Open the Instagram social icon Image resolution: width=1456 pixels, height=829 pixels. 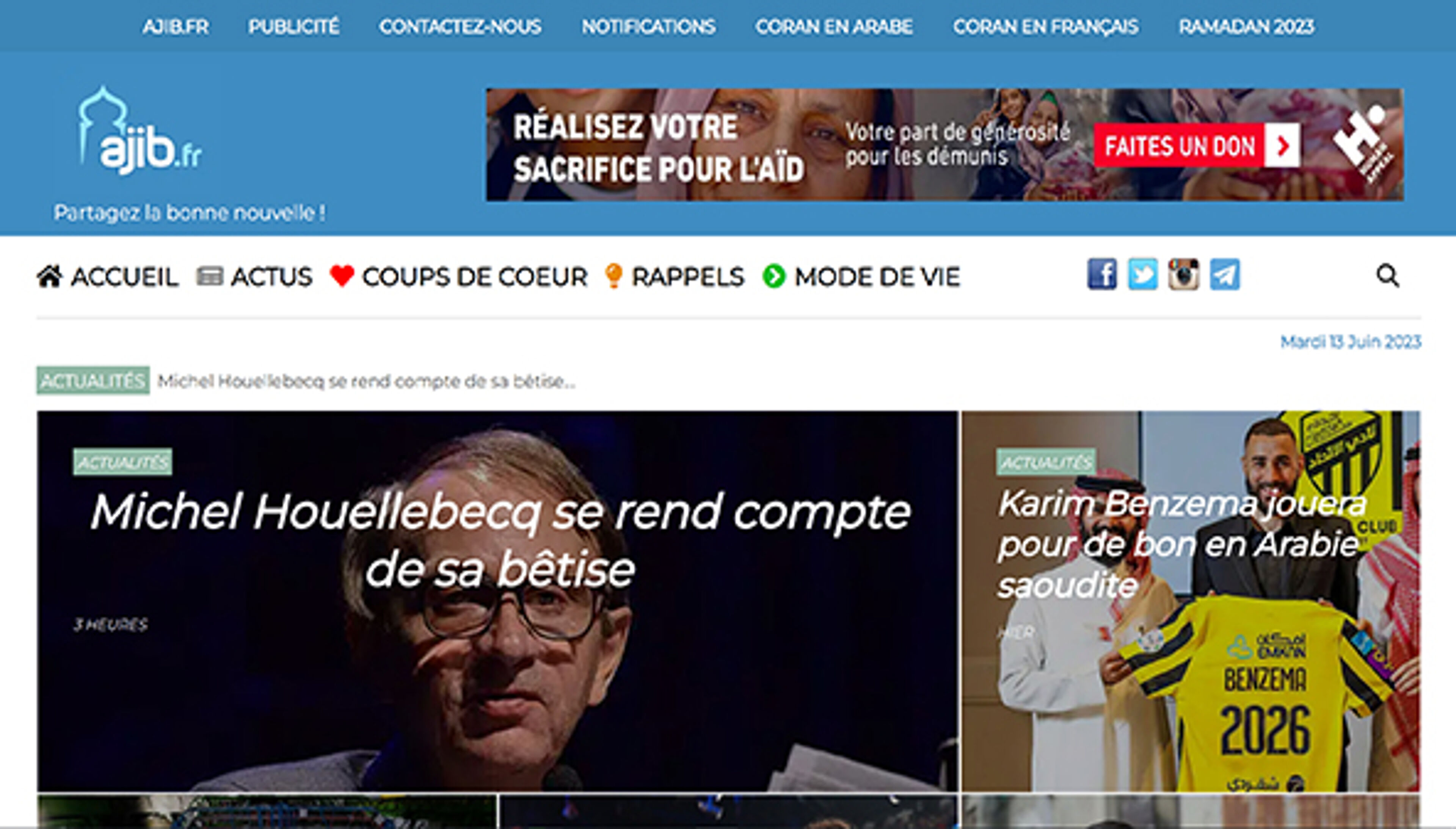point(1184,275)
